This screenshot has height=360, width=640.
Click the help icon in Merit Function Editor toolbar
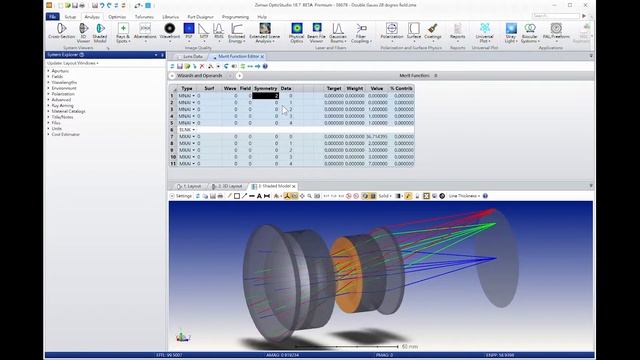(265, 66)
